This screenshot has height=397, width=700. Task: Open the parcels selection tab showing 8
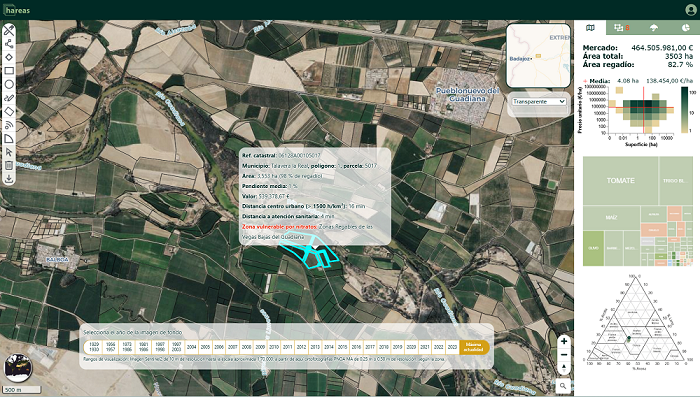point(622,28)
